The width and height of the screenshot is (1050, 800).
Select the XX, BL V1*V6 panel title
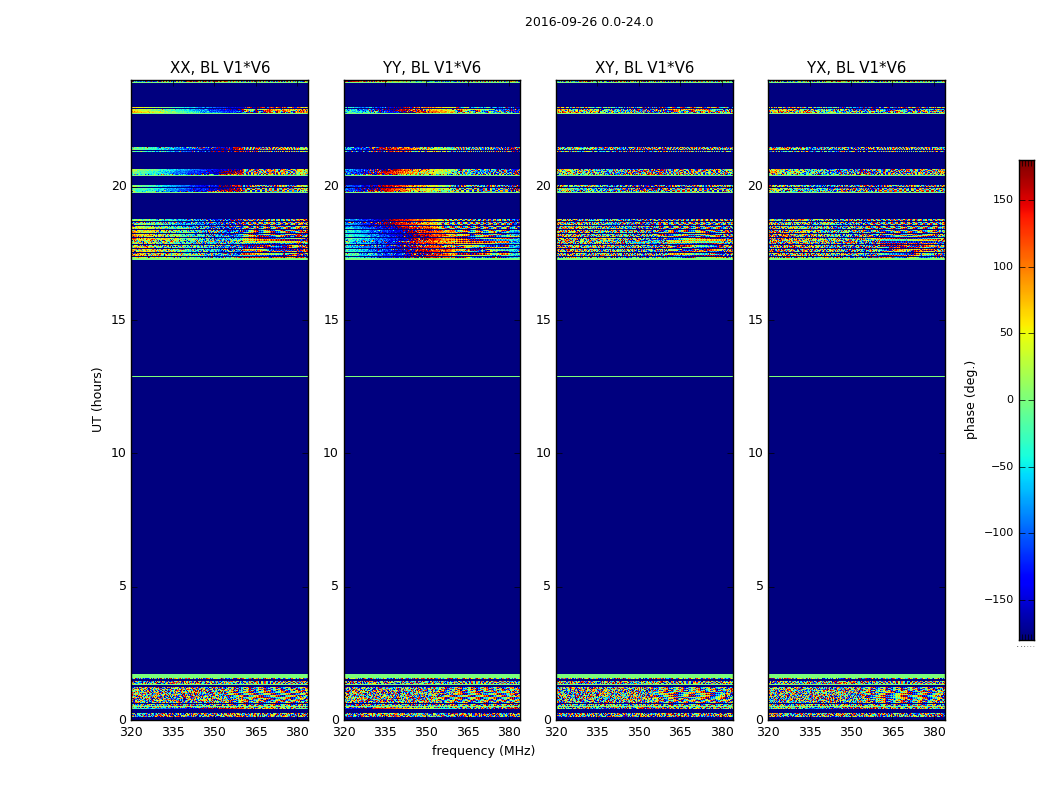[x=220, y=68]
